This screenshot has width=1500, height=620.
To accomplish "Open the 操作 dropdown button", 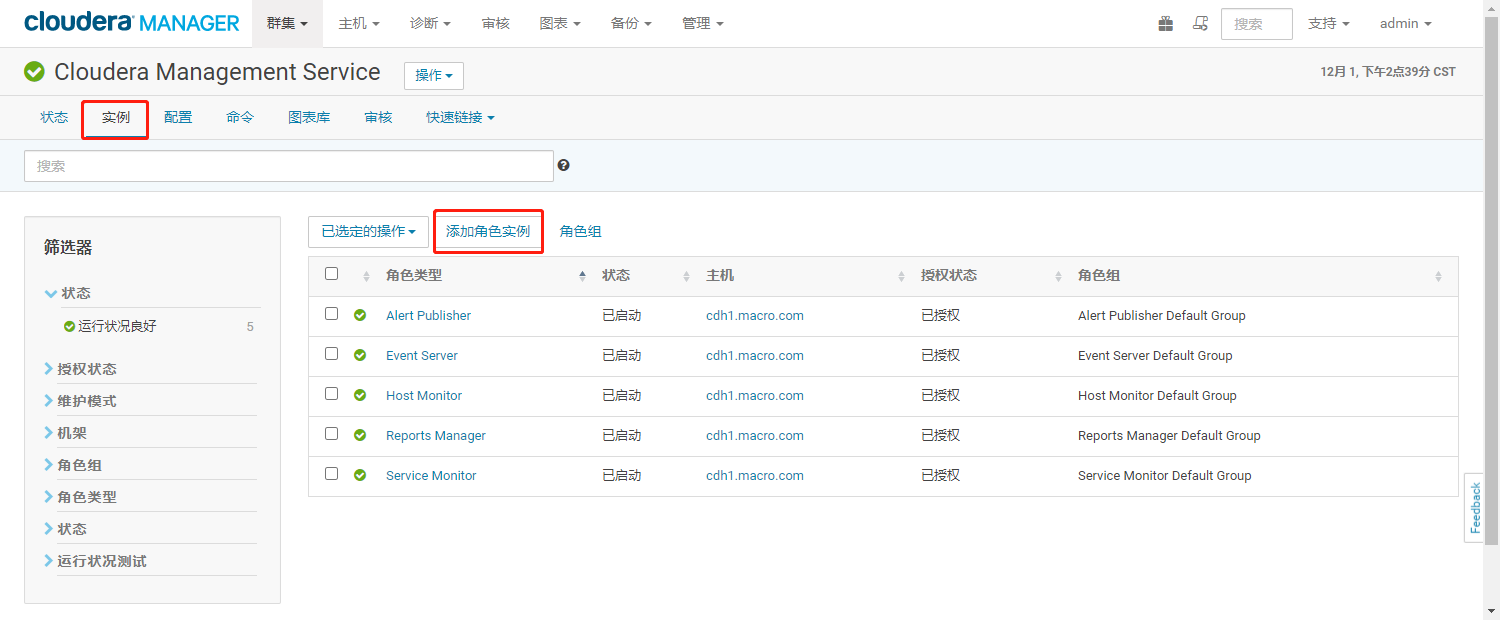I will tap(434, 76).
